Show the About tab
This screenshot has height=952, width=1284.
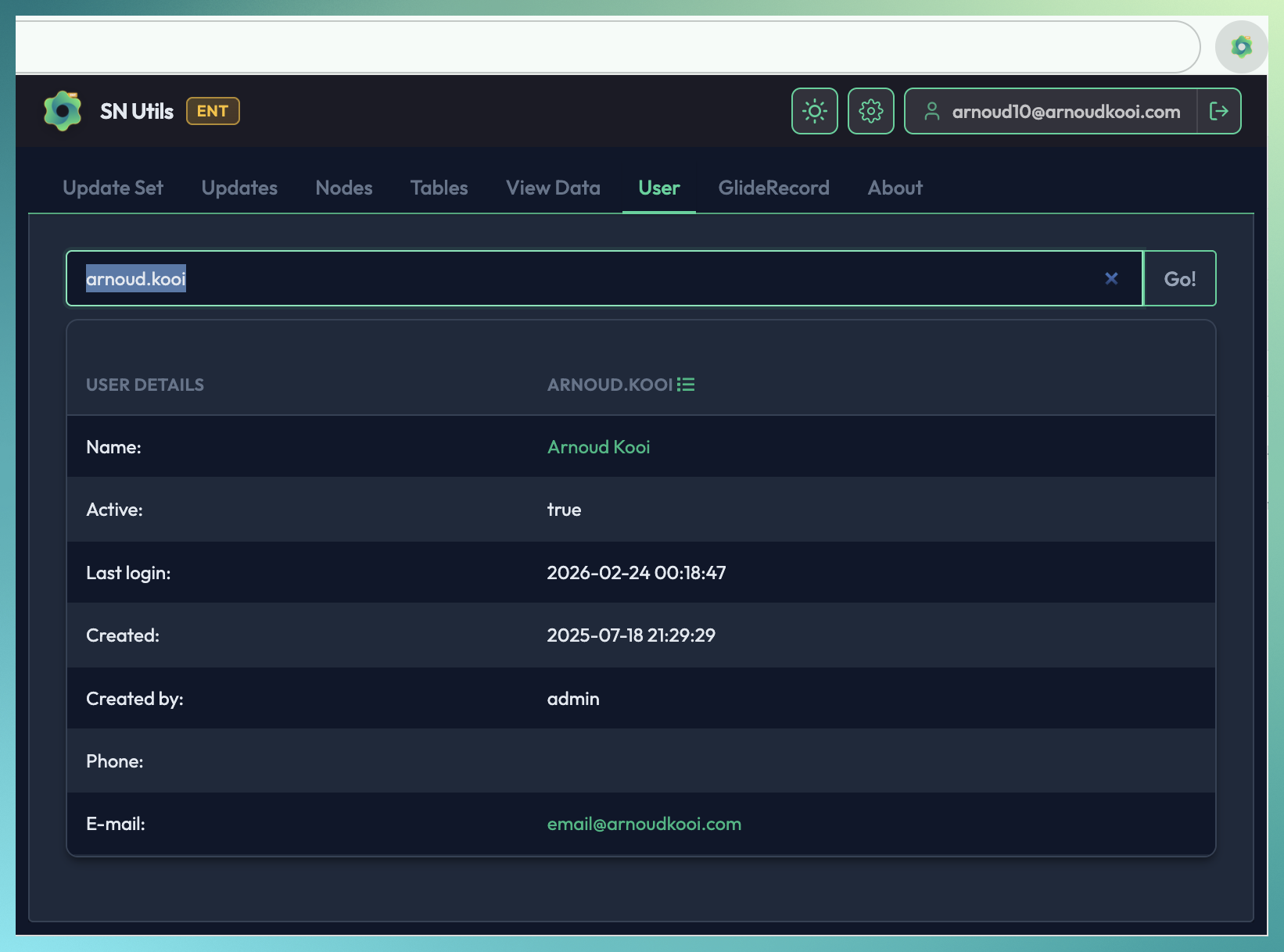click(895, 188)
